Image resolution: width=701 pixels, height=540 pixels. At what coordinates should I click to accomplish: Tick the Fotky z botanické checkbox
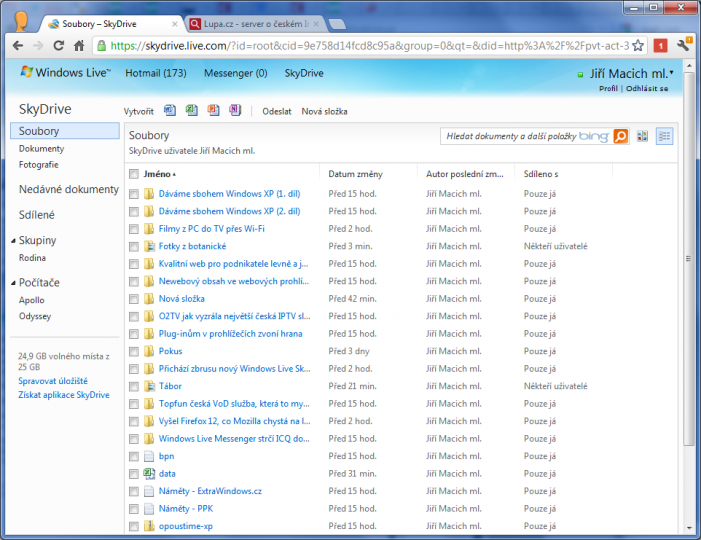tap(134, 246)
